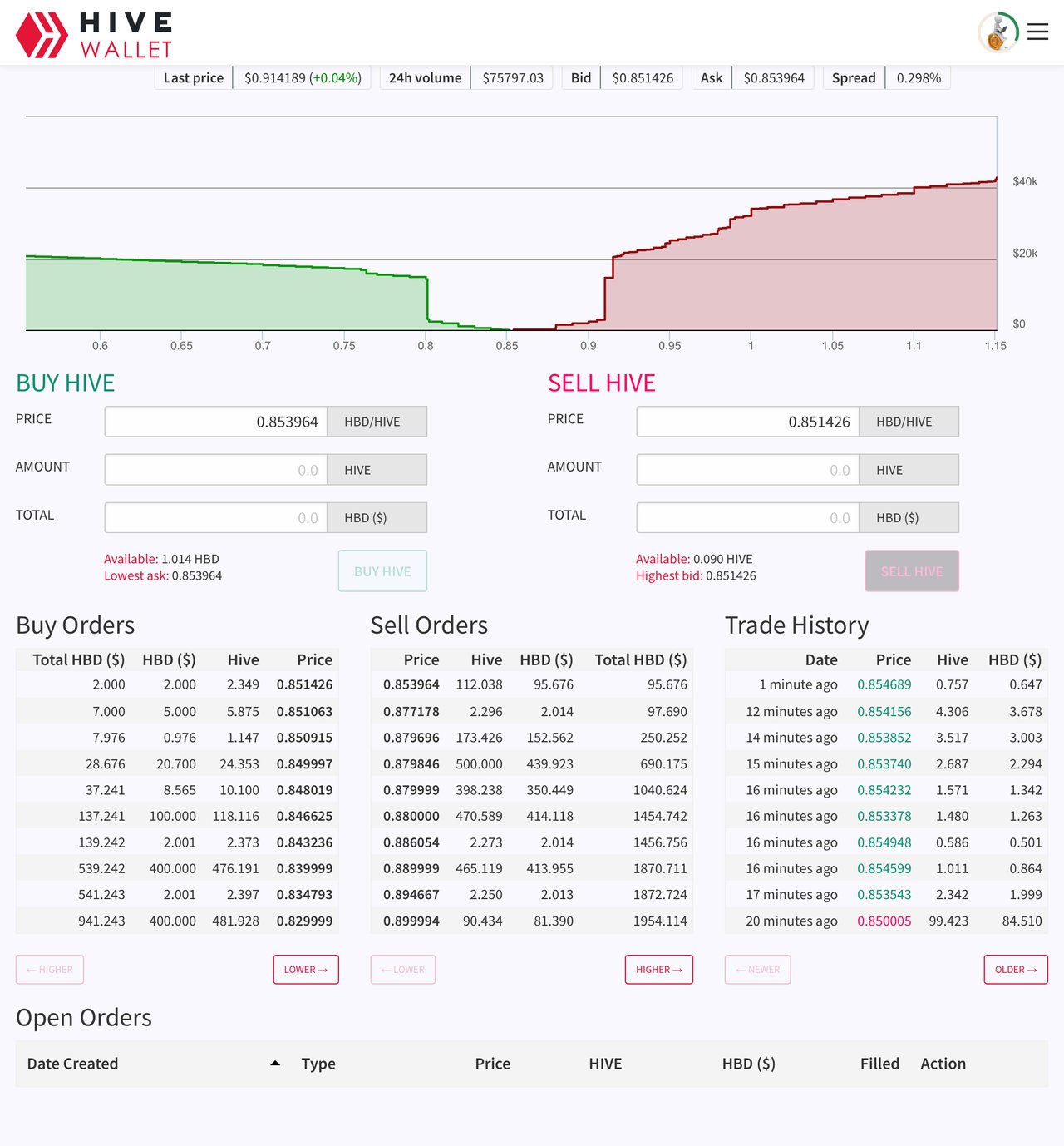Image resolution: width=1064 pixels, height=1146 pixels.
Task: Select buy order priced 0.851426
Action: pos(177,684)
